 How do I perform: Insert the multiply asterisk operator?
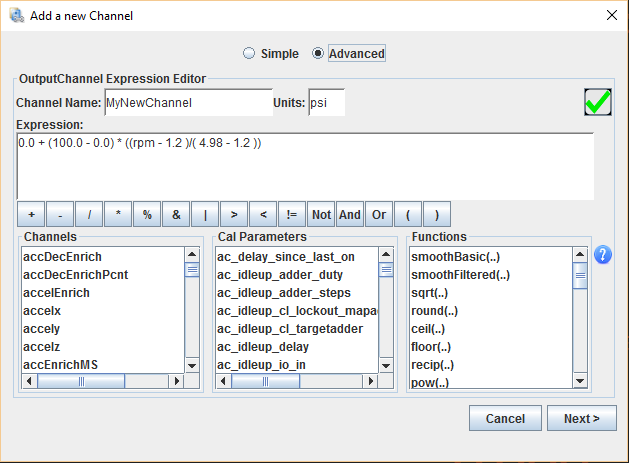coord(118,214)
